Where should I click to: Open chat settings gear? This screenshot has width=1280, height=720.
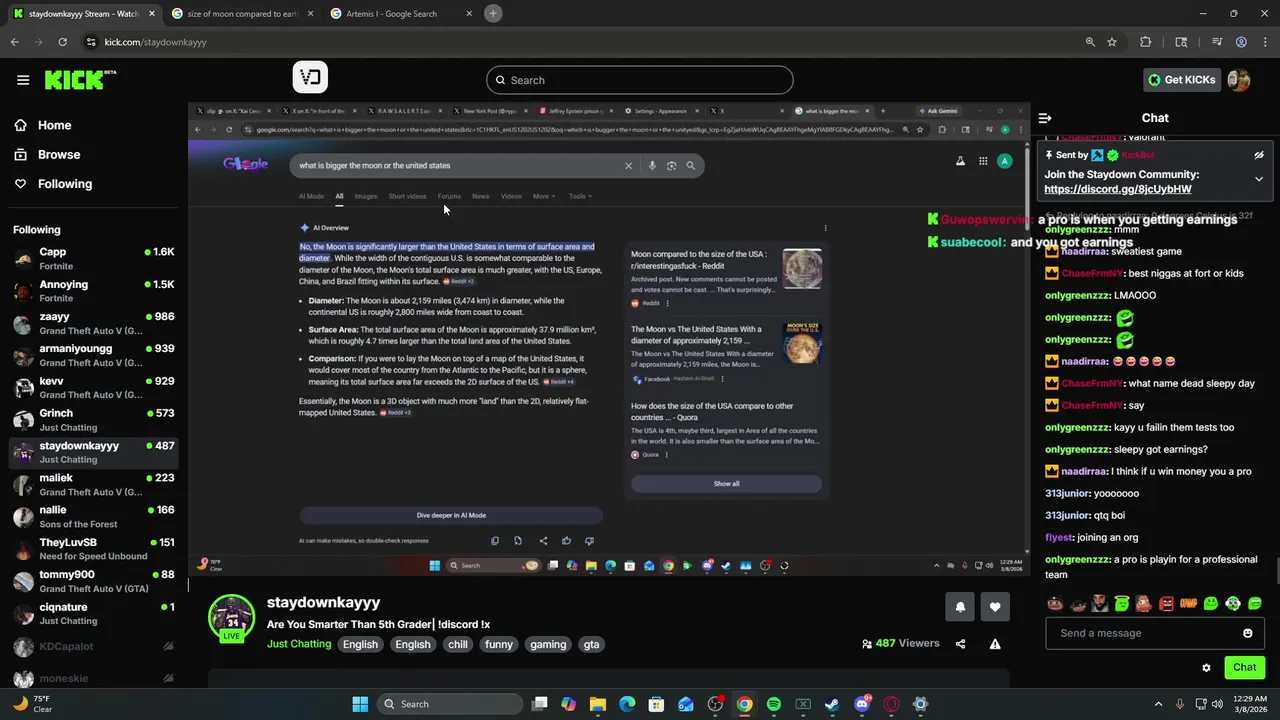1206,667
